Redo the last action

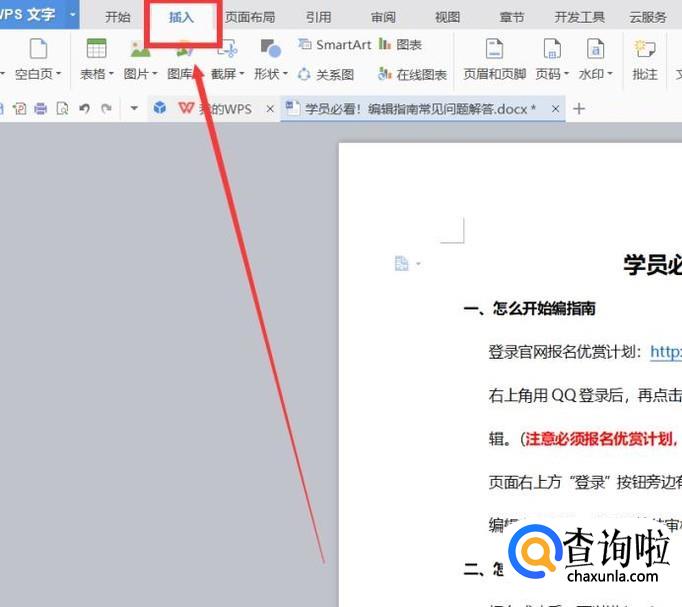coord(106,108)
